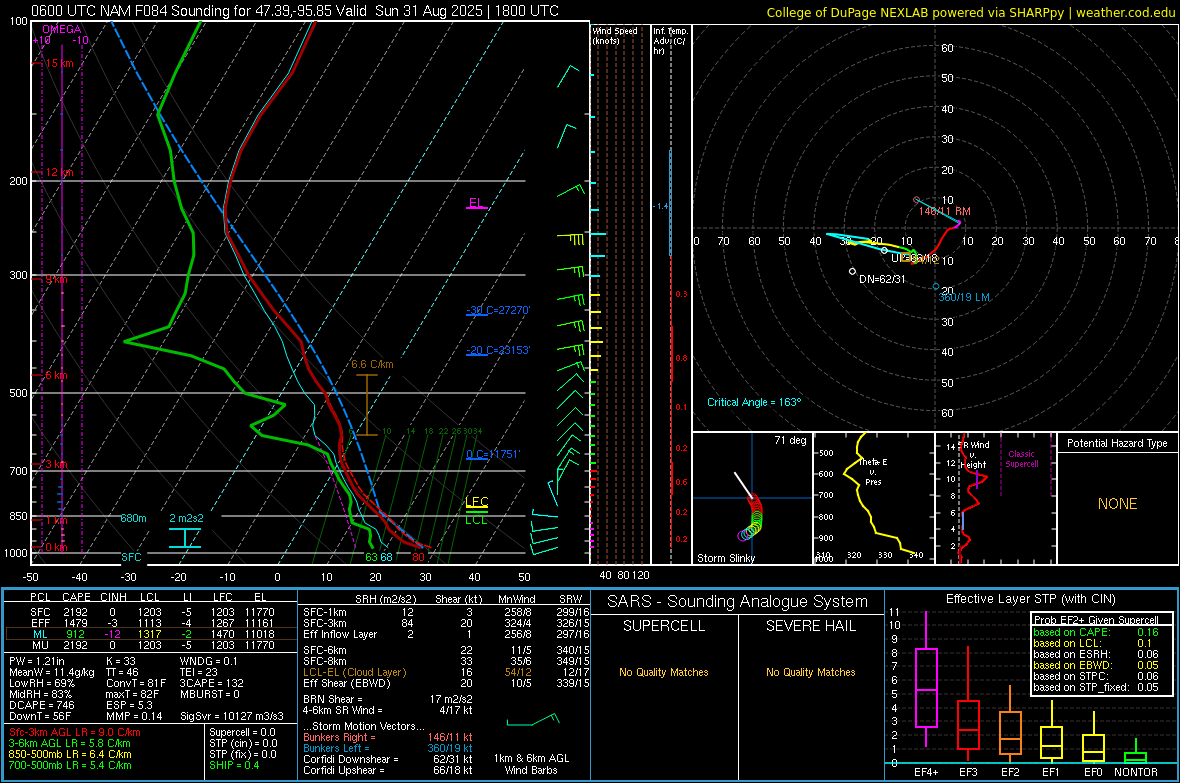Click the 'SigSvr = 10127 m3/s3' value
Image resolution: width=1180 pixels, height=783 pixels.
[x=232, y=716]
